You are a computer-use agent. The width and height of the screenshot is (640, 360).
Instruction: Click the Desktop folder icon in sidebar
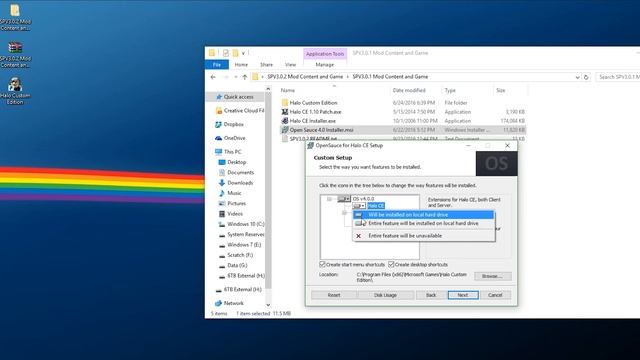pos(222,162)
